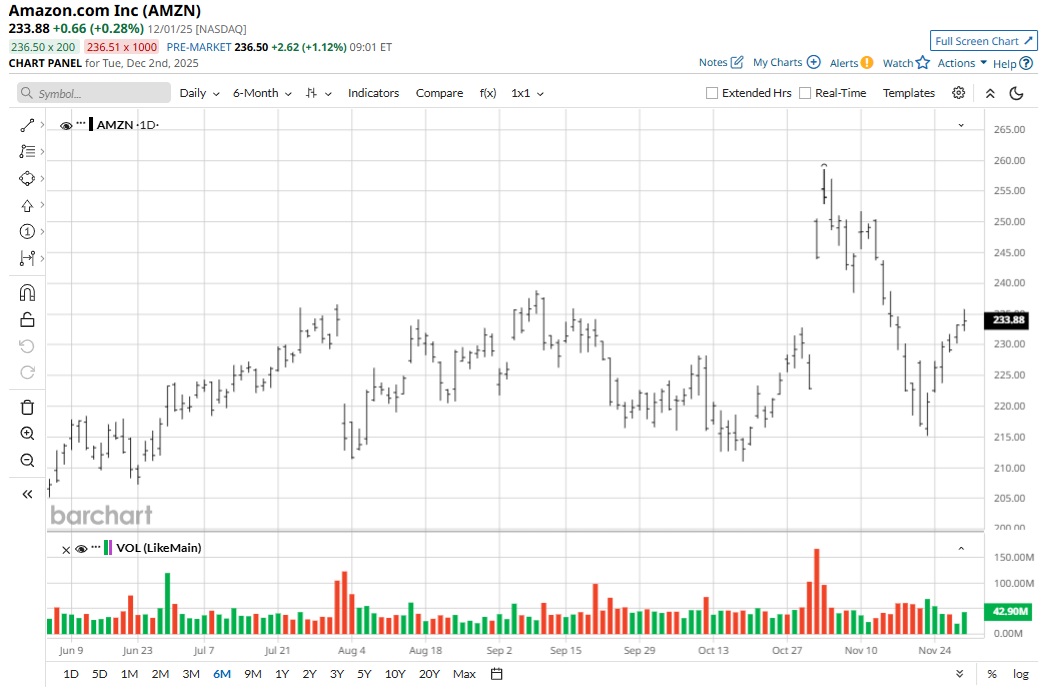Toggle AMZN series visibility eye
The image size is (1053, 694).
point(66,126)
